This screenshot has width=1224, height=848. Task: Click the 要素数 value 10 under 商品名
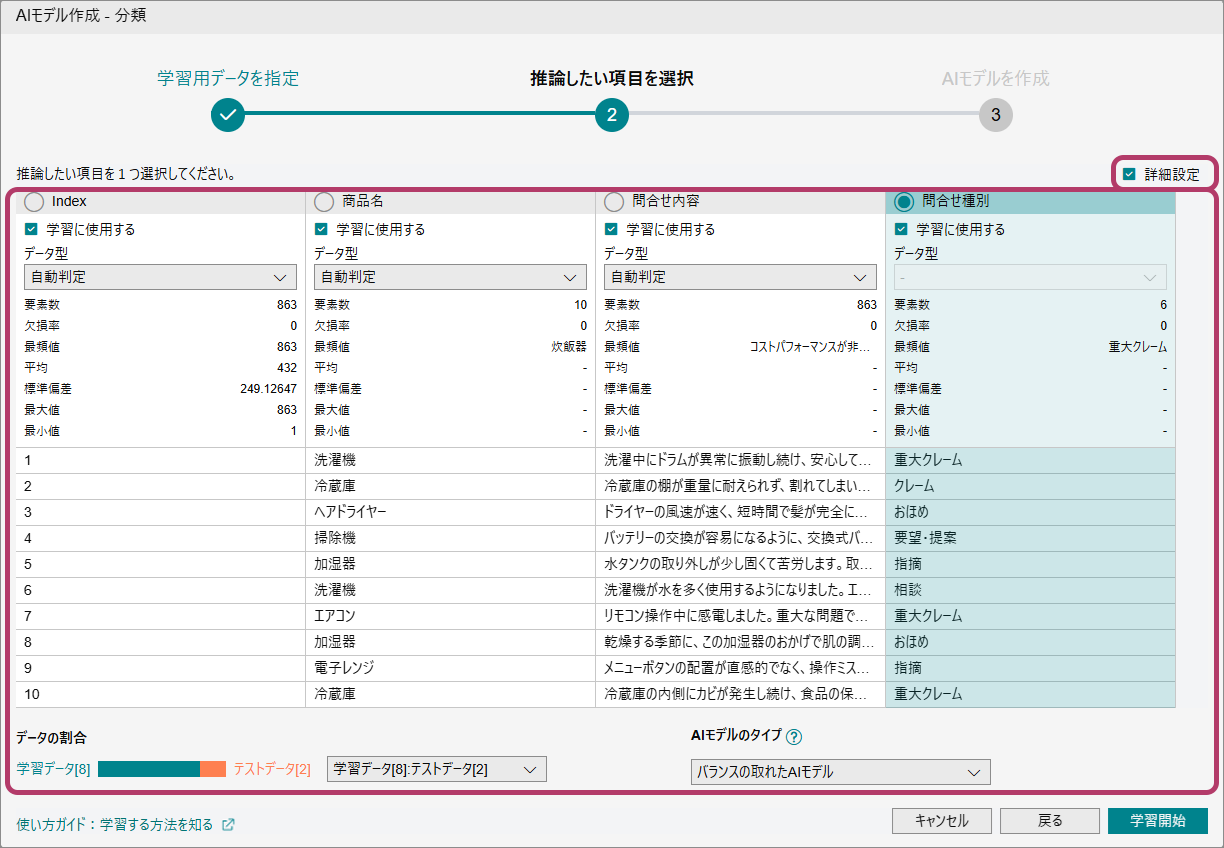[x=581, y=305]
